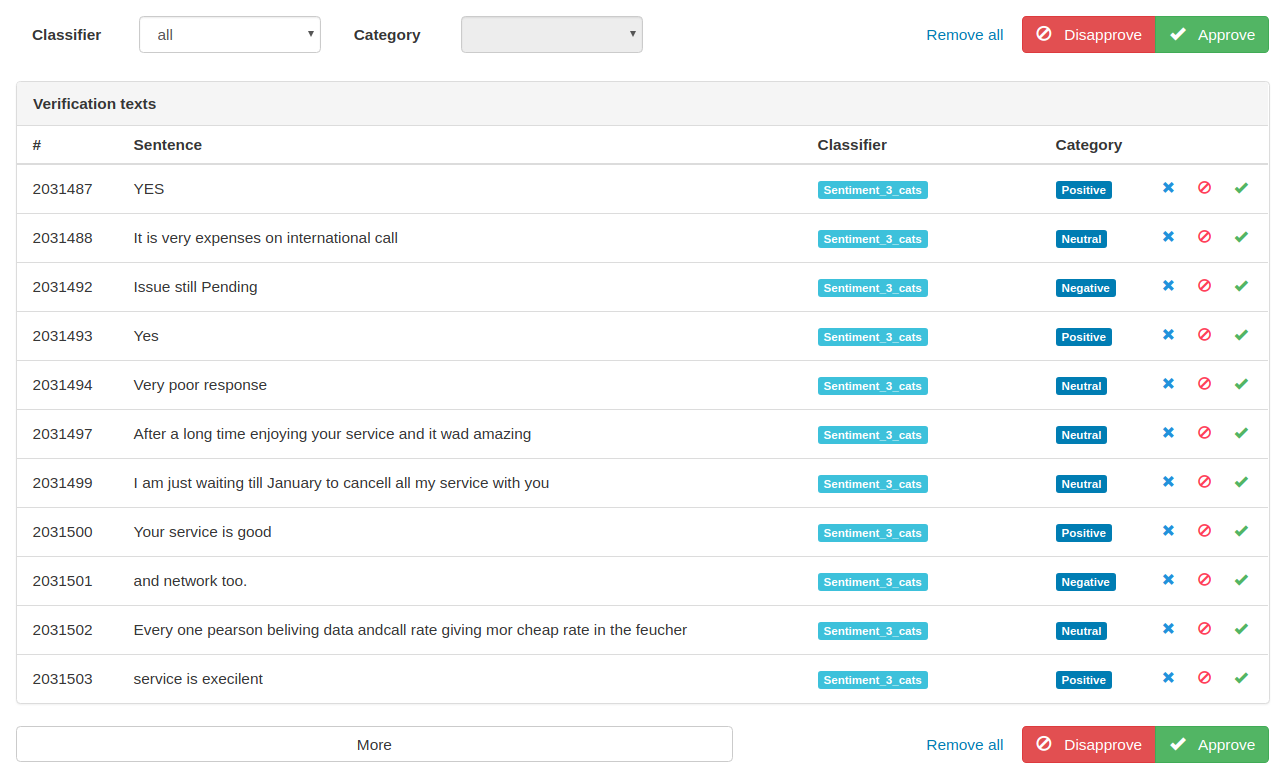Click the Positive badge in row 2031503

1084,680
